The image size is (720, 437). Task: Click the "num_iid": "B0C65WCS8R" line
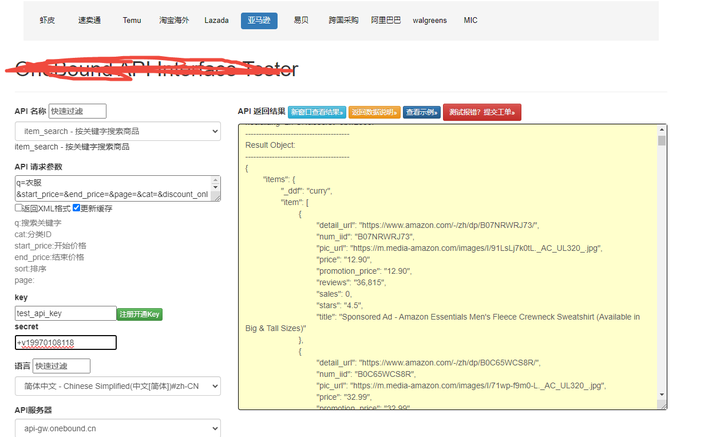pos(366,374)
